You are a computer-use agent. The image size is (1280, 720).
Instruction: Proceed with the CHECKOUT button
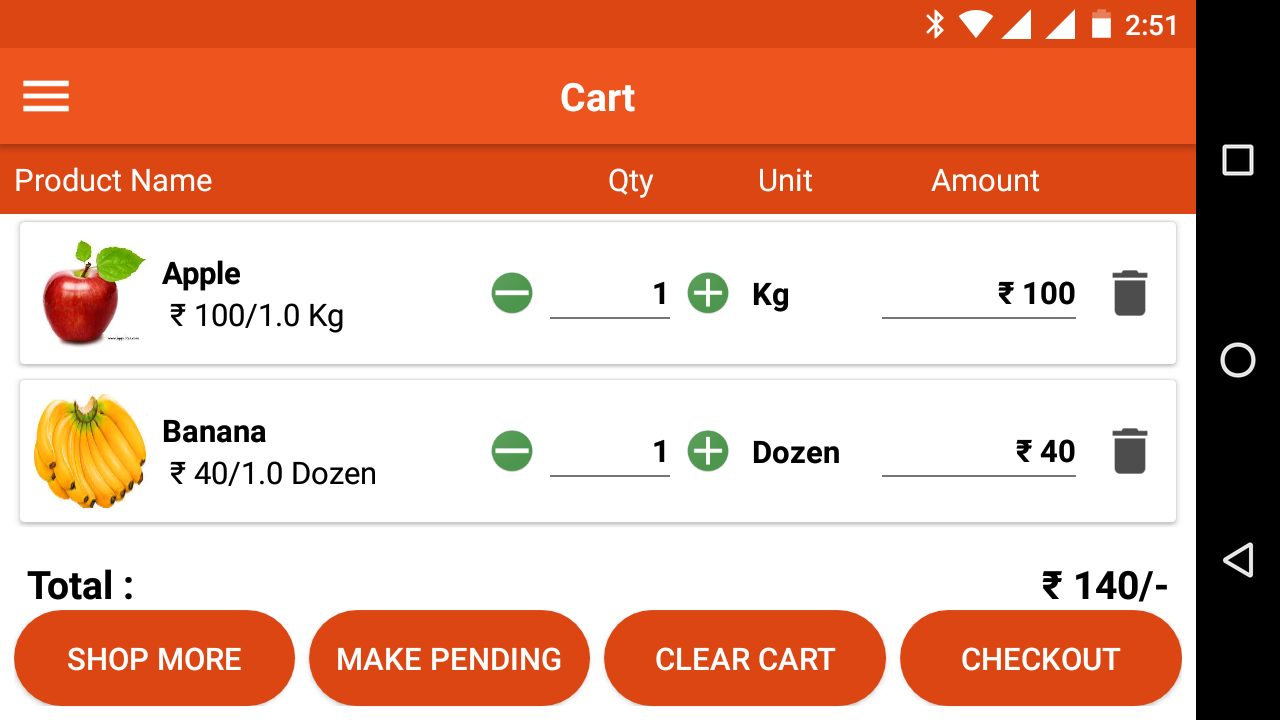pos(1041,659)
